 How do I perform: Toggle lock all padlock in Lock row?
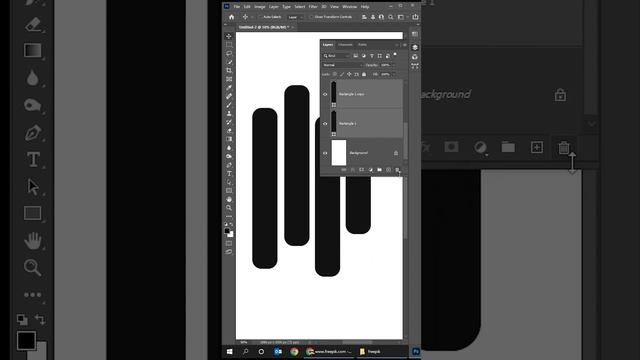(364, 74)
